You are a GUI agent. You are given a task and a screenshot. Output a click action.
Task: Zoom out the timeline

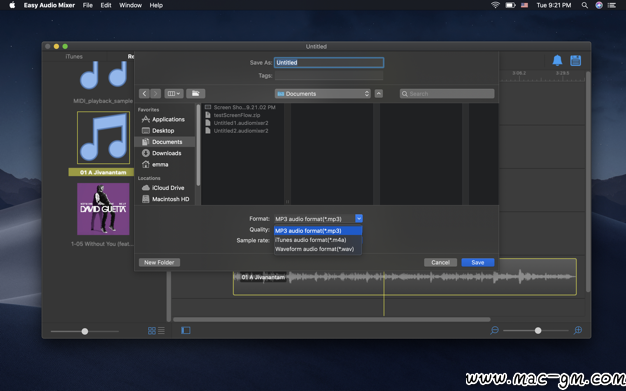coord(494,330)
